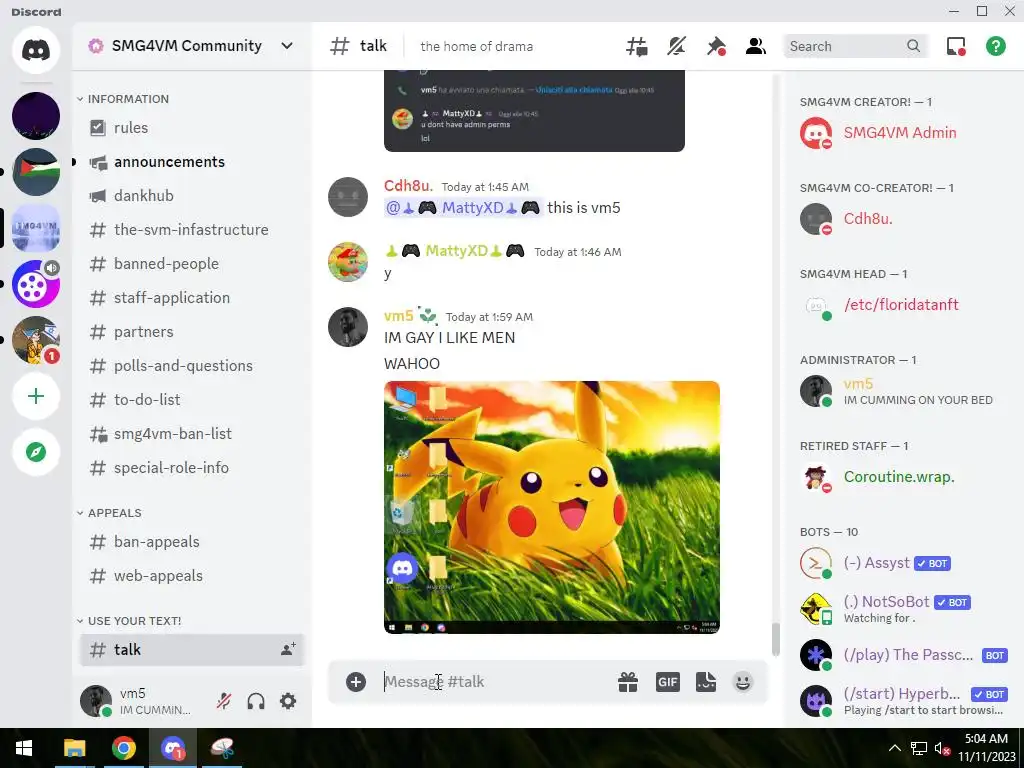1024x768 pixels.
Task: Show pinned messages
Action: (716, 46)
